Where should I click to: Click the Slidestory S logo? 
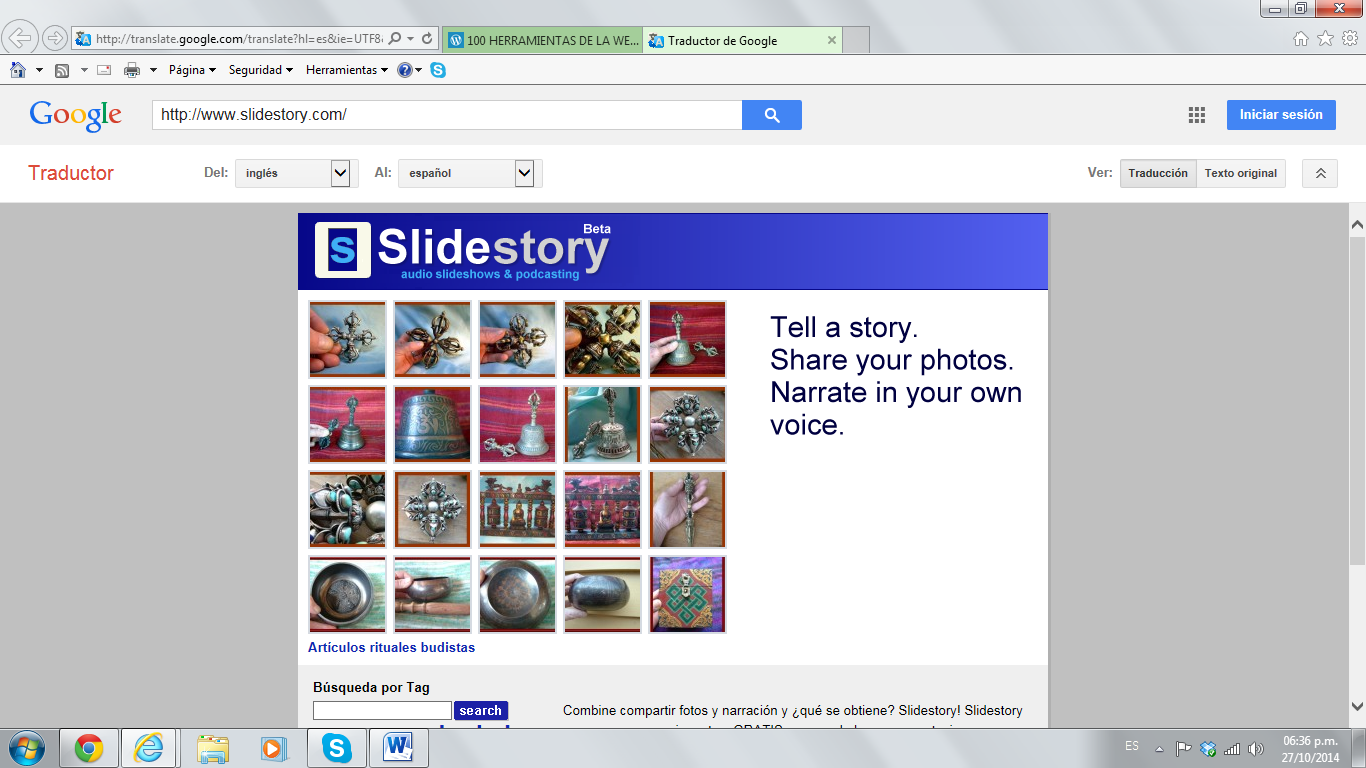(342, 249)
